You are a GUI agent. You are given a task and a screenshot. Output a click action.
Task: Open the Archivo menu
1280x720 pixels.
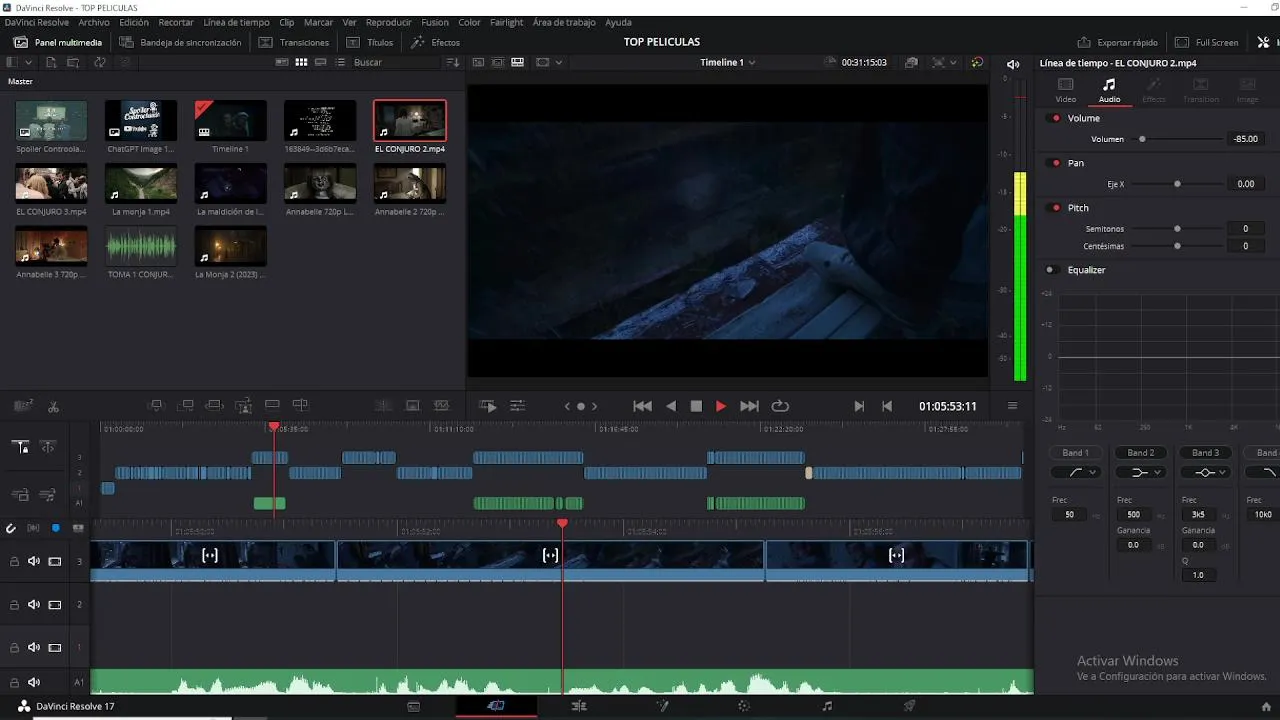94,22
